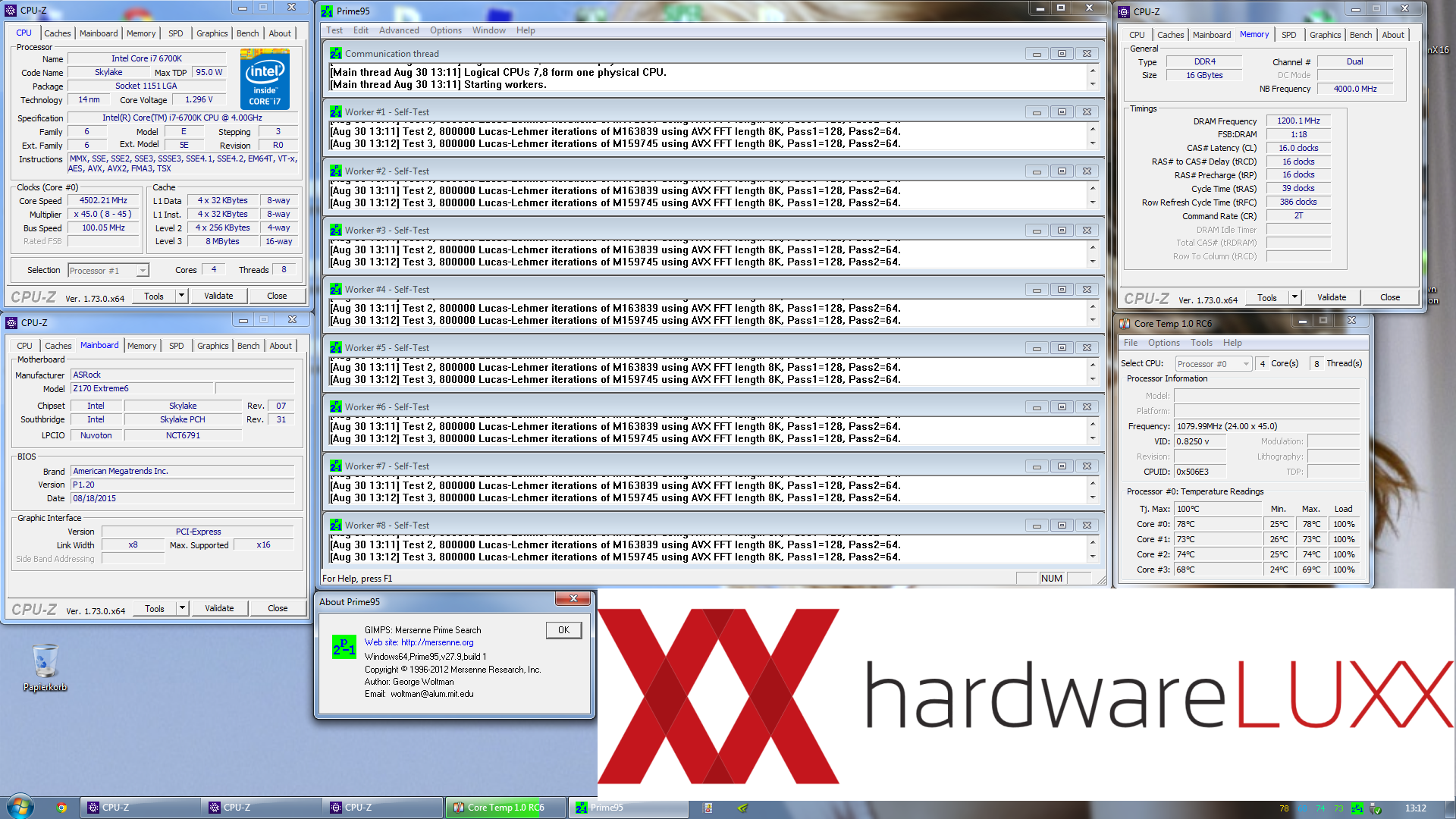This screenshot has width=1456, height=819.
Task: Open the Test menu in Prime95
Action: pyautogui.click(x=334, y=30)
